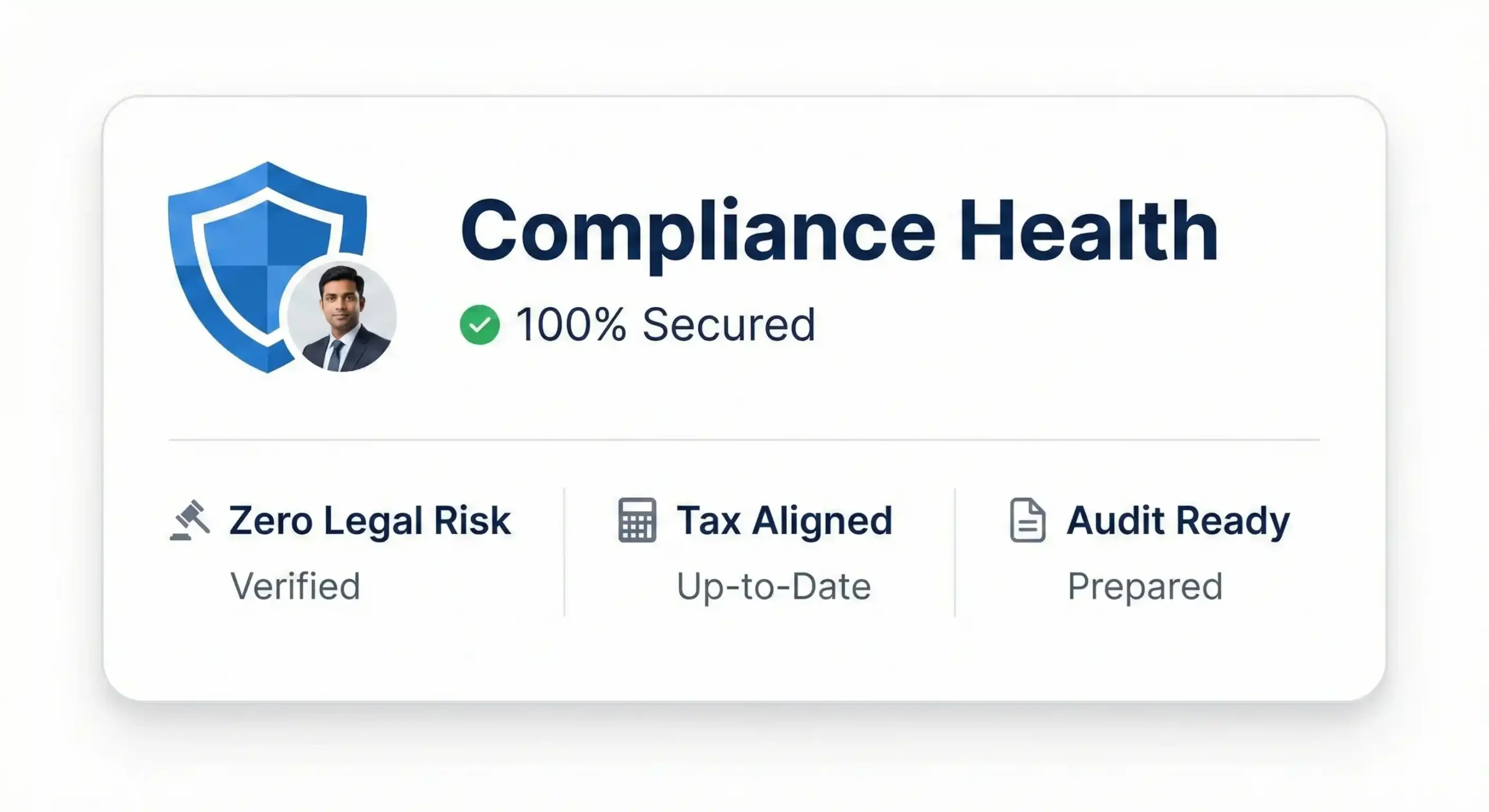The height and width of the screenshot is (812, 1489).
Task: Click the word 'Health' in the heading
Action: coord(1088,232)
